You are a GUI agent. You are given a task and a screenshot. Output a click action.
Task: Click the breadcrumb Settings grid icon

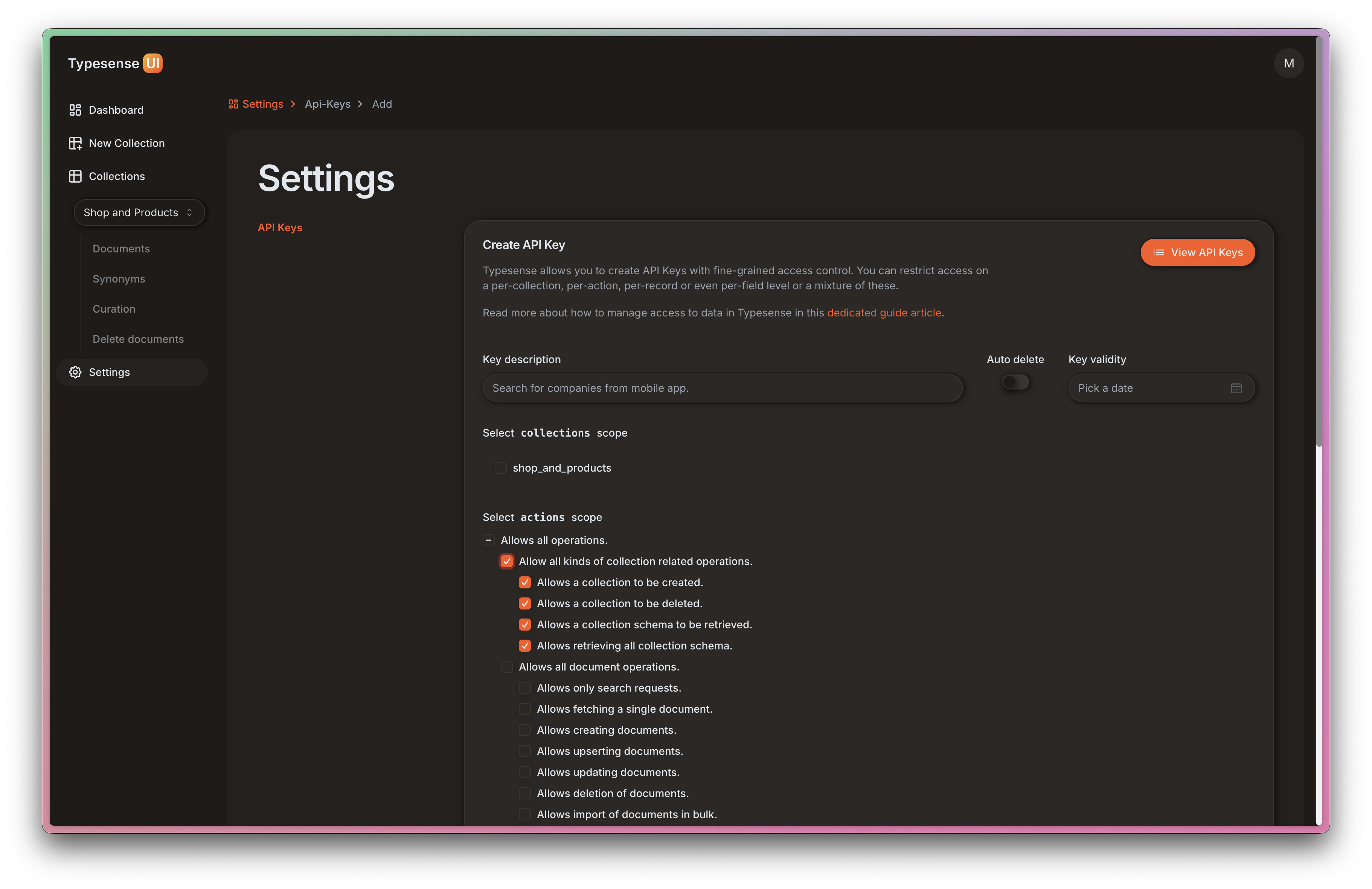pyautogui.click(x=233, y=104)
